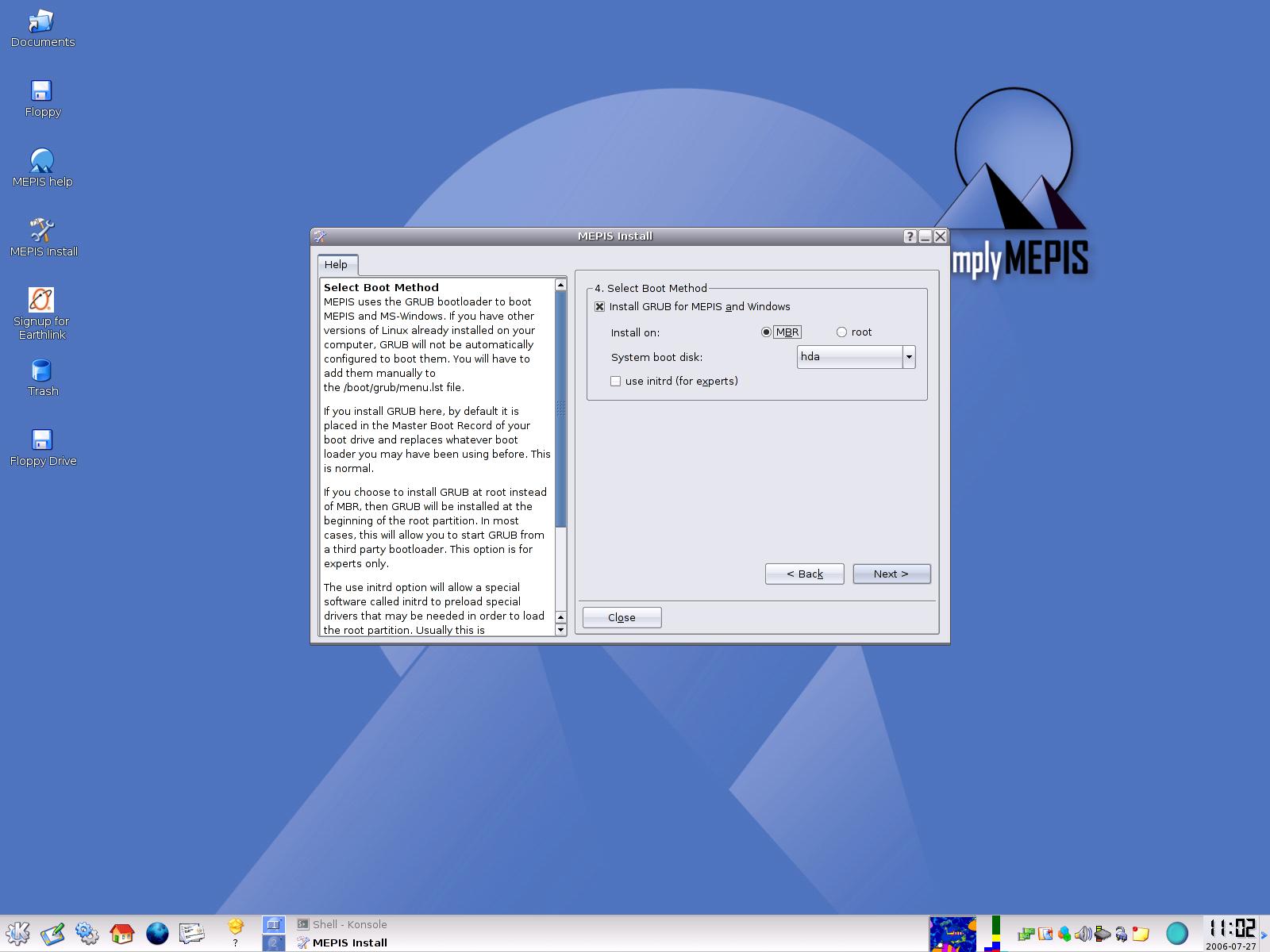Screen dimensions: 1270x952
Task: Click the 'Install on:' label
Action: pyautogui.click(x=635, y=333)
